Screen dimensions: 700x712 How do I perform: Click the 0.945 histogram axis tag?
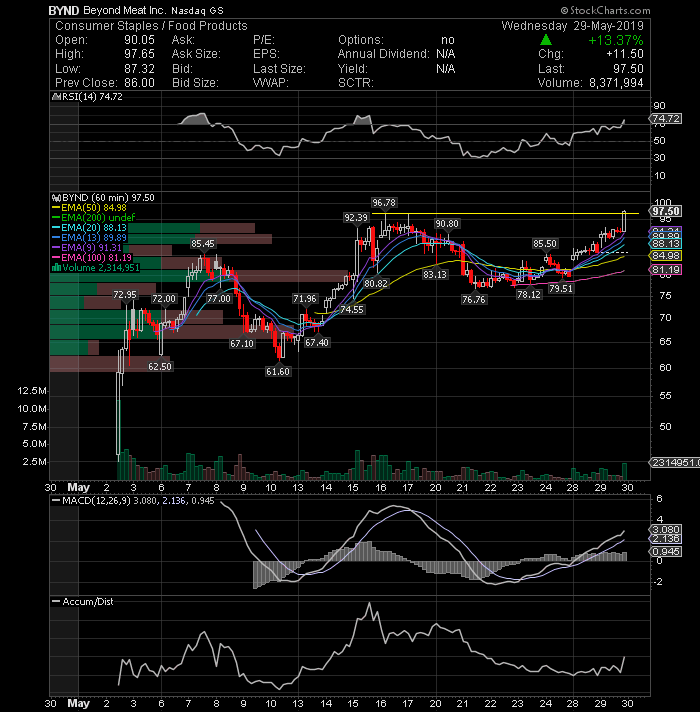[x=665, y=552]
